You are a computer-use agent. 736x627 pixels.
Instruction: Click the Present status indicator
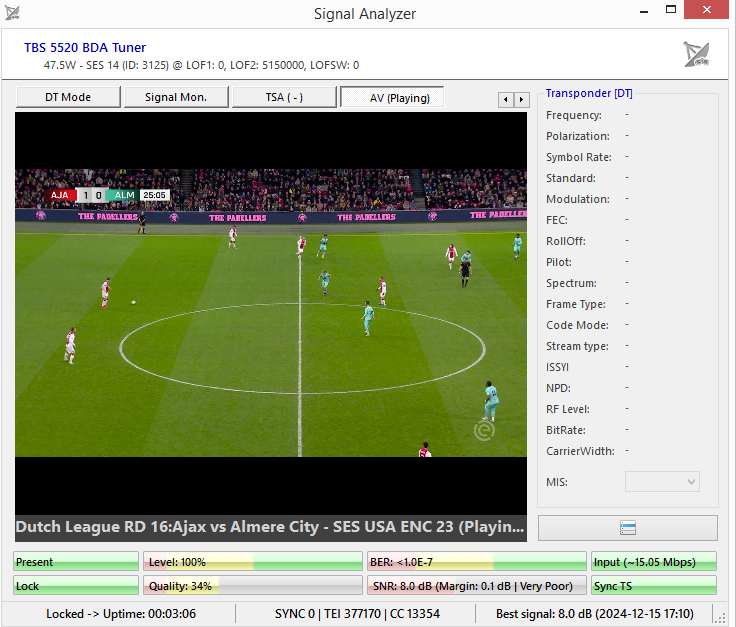(x=76, y=561)
